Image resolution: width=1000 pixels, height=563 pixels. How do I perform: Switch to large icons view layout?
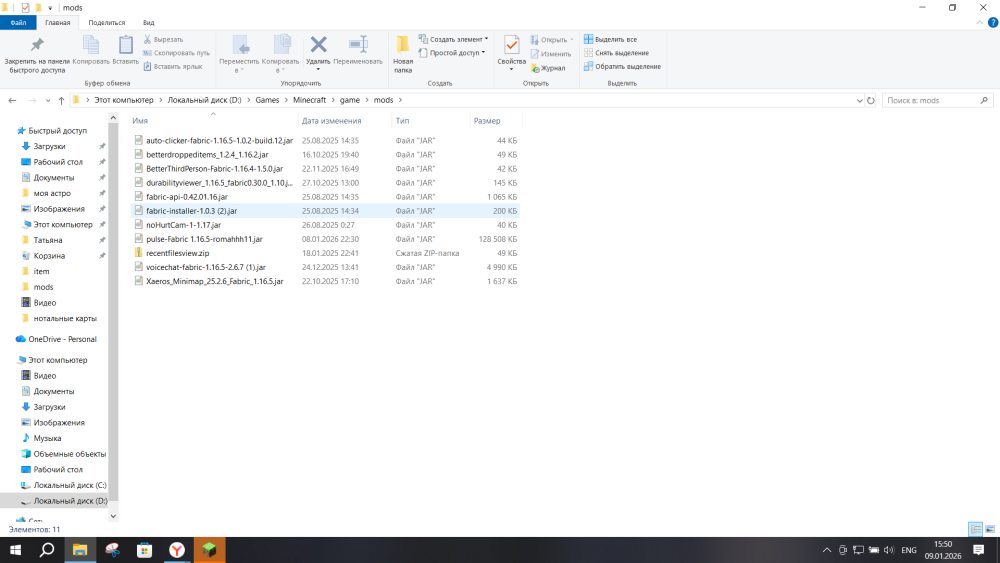tap(990, 529)
